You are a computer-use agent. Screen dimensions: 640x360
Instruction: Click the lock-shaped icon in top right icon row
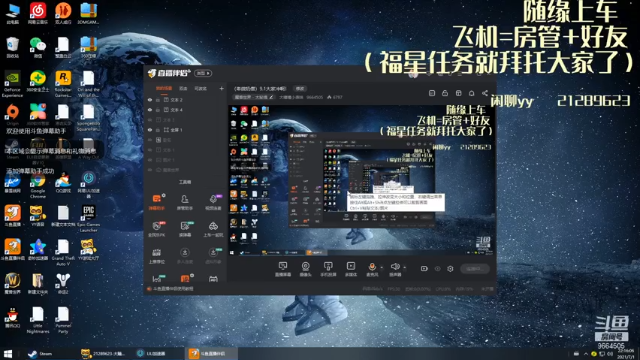tap(445, 93)
